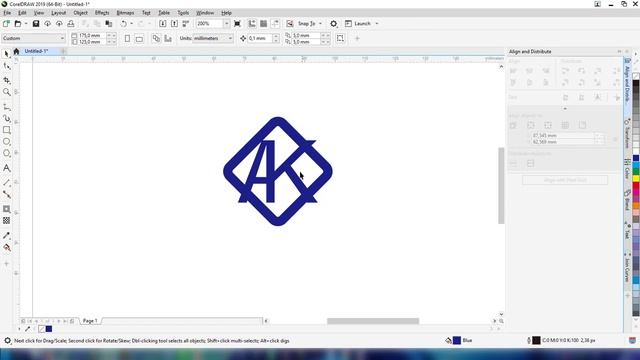Select the Artistic Media tool
This screenshot has width=640, height=360.
[7, 118]
